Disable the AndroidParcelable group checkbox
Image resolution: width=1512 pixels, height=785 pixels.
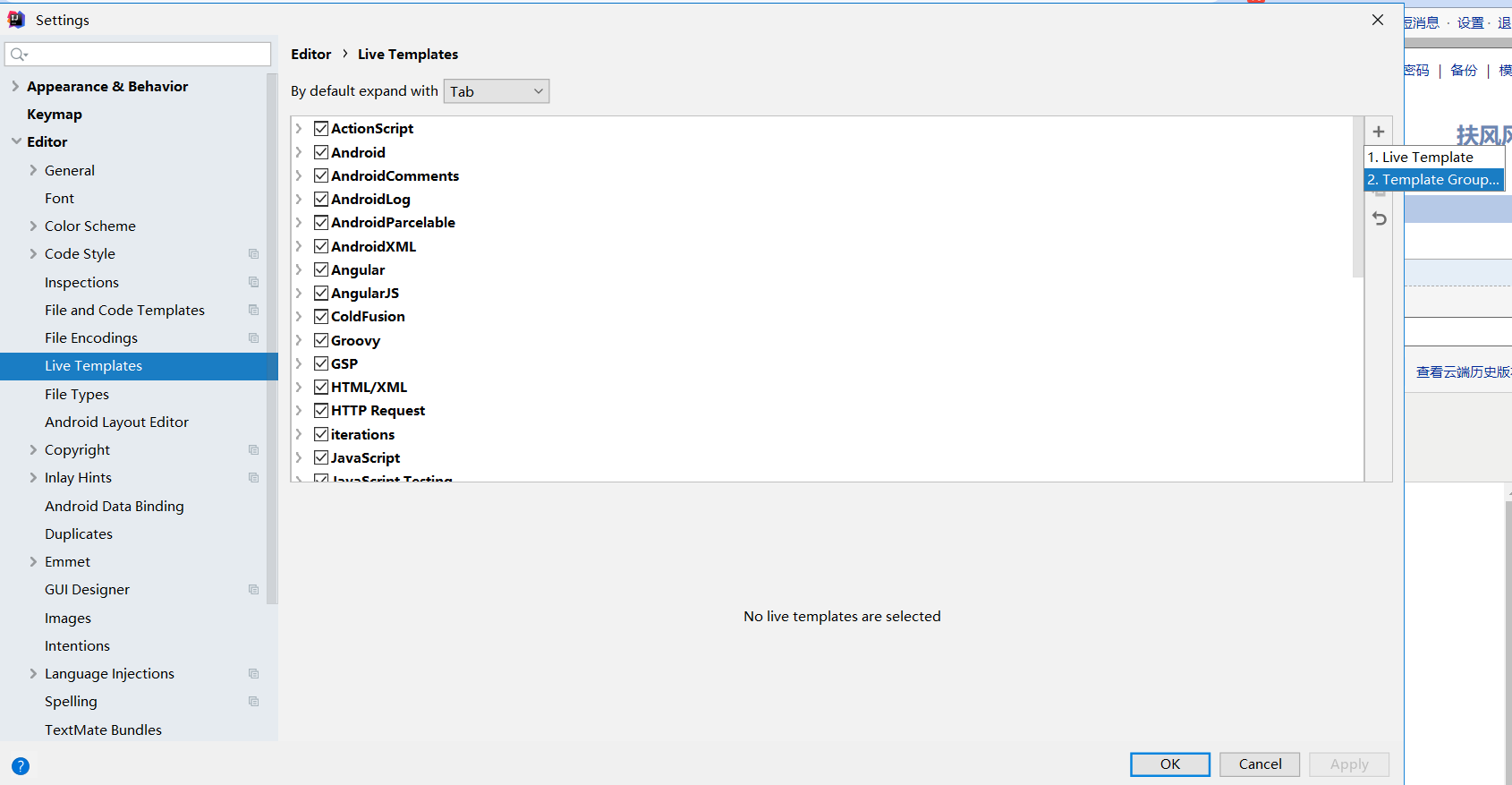(x=321, y=222)
